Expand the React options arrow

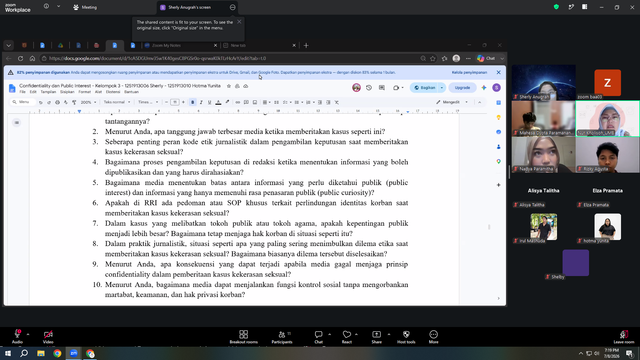point(356,334)
